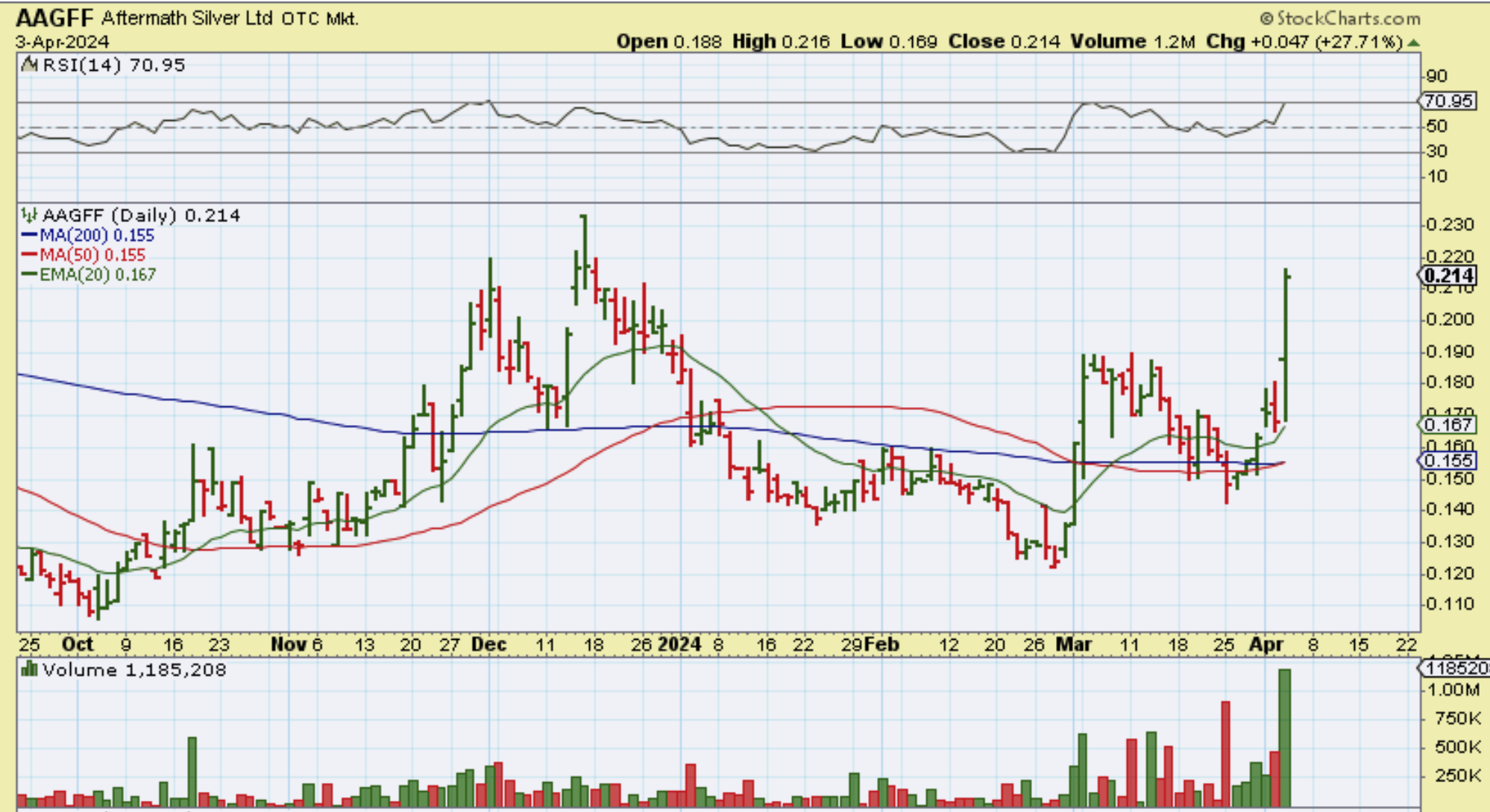Viewport: 1490px width, 812px height.
Task: Click the green up arrow after Chg percentage
Action: click(x=1414, y=43)
